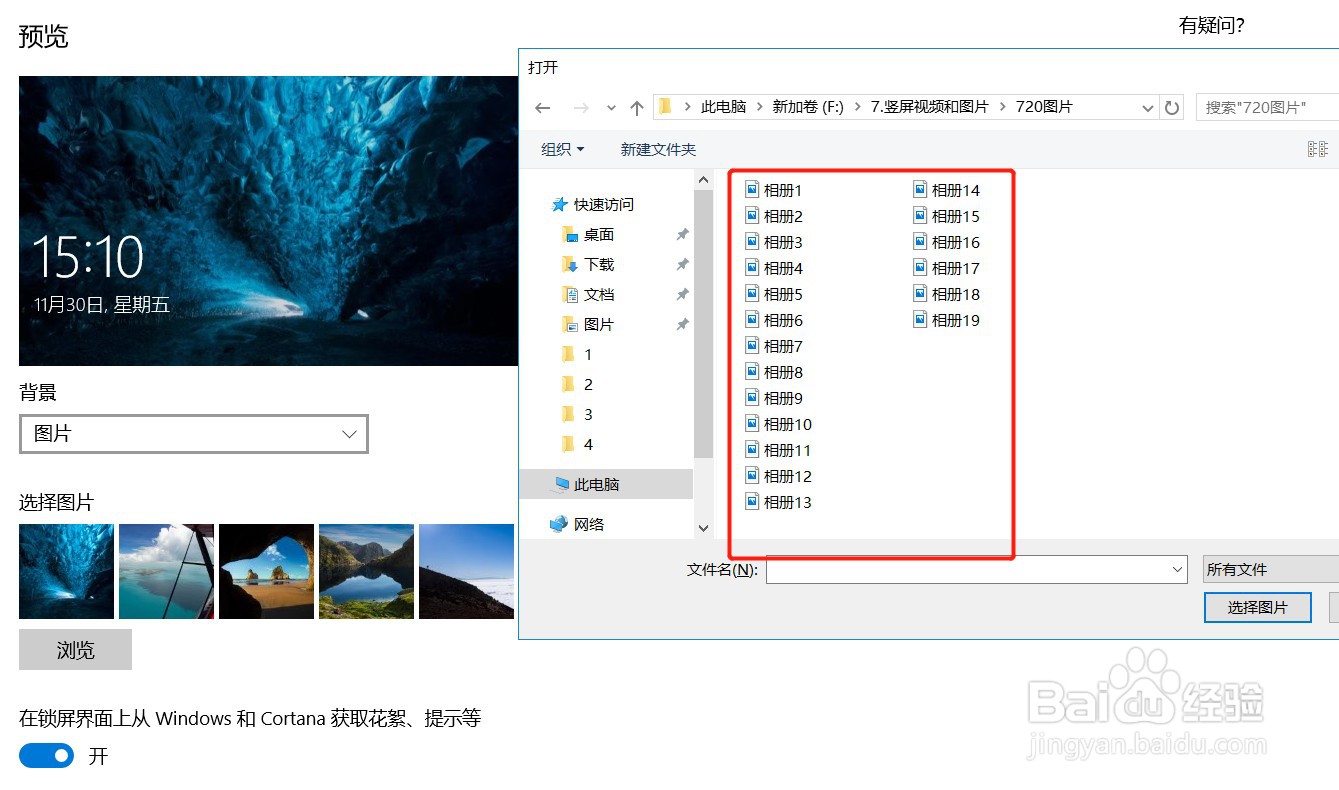Select the second lock screen picture thumbnail

point(166,571)
